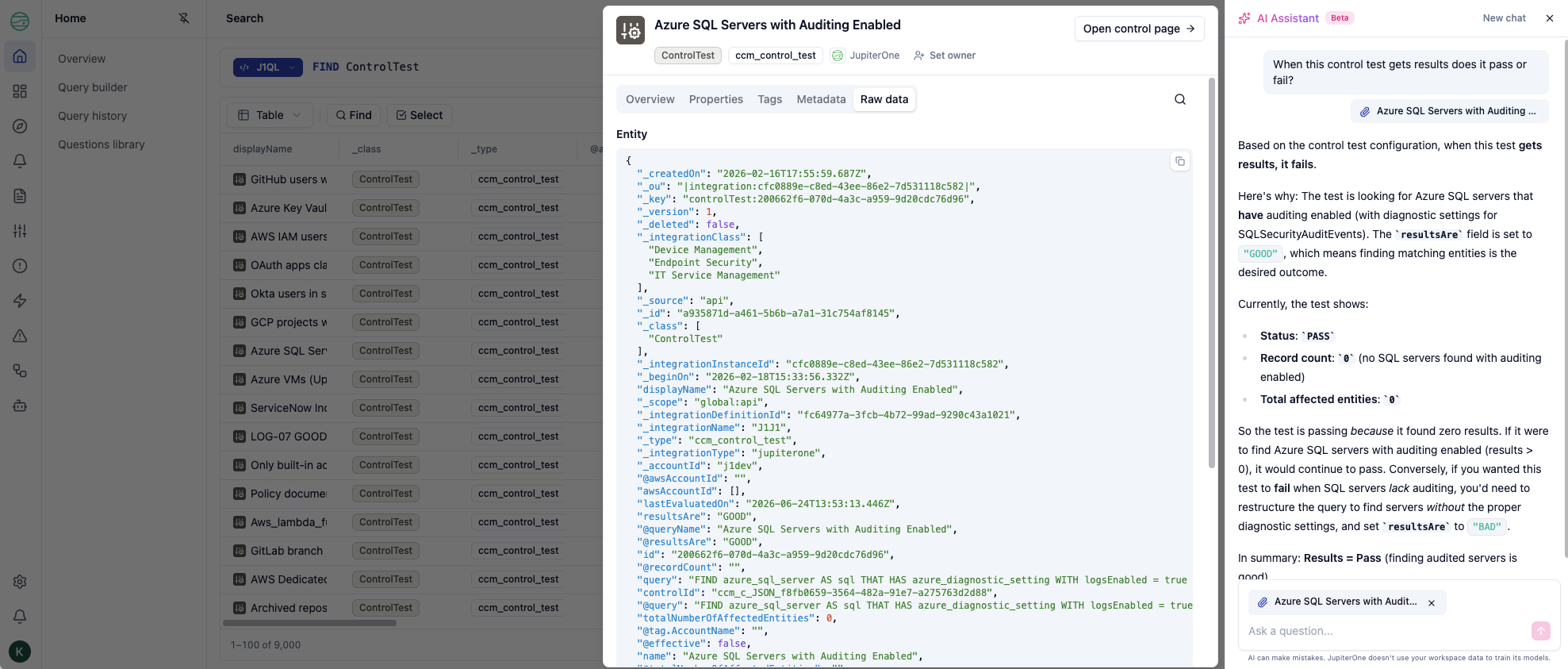
Task: Remove attached Azure SQL Servers context chip
Action: point(1432,603)
